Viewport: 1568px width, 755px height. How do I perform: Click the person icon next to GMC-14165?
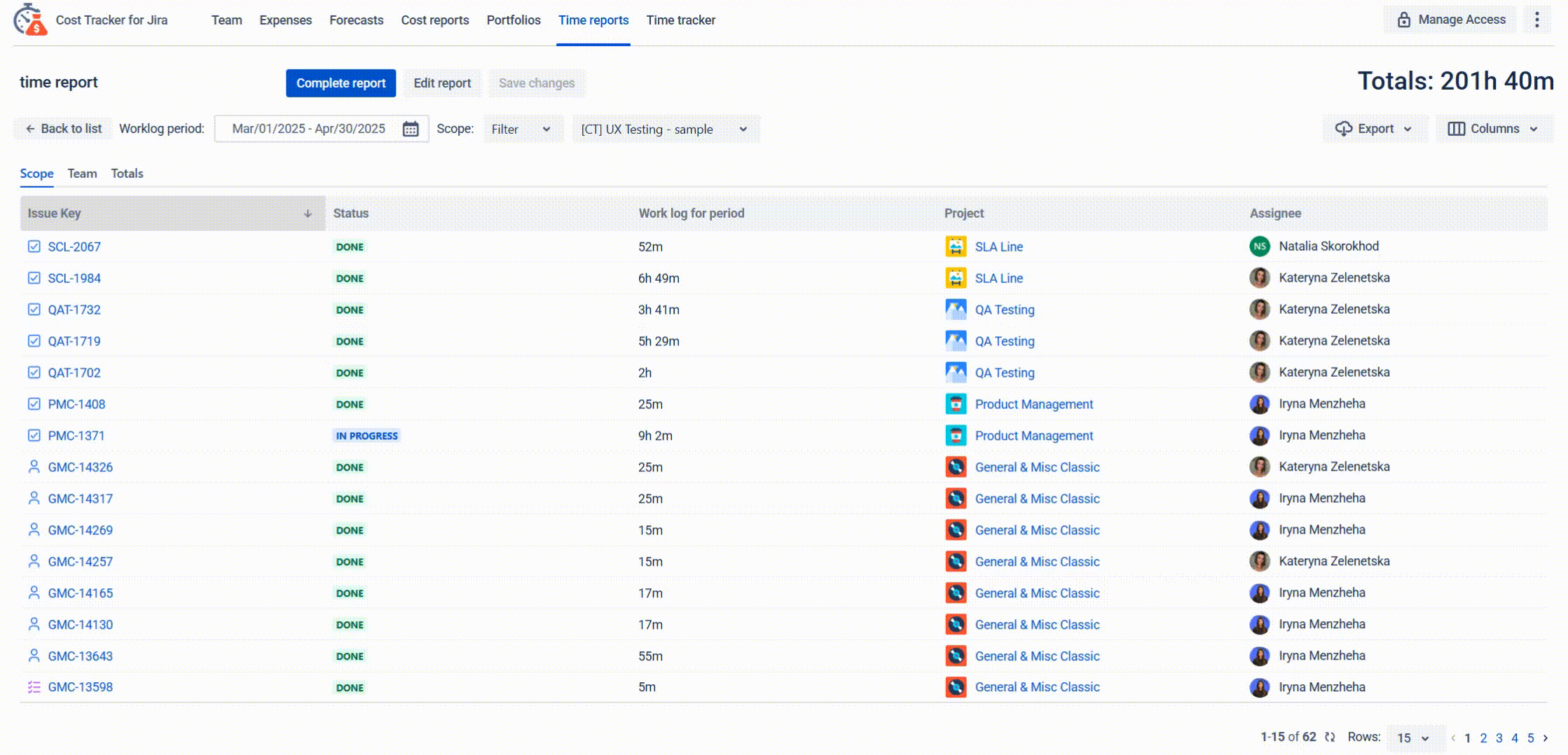click(34, 593)
